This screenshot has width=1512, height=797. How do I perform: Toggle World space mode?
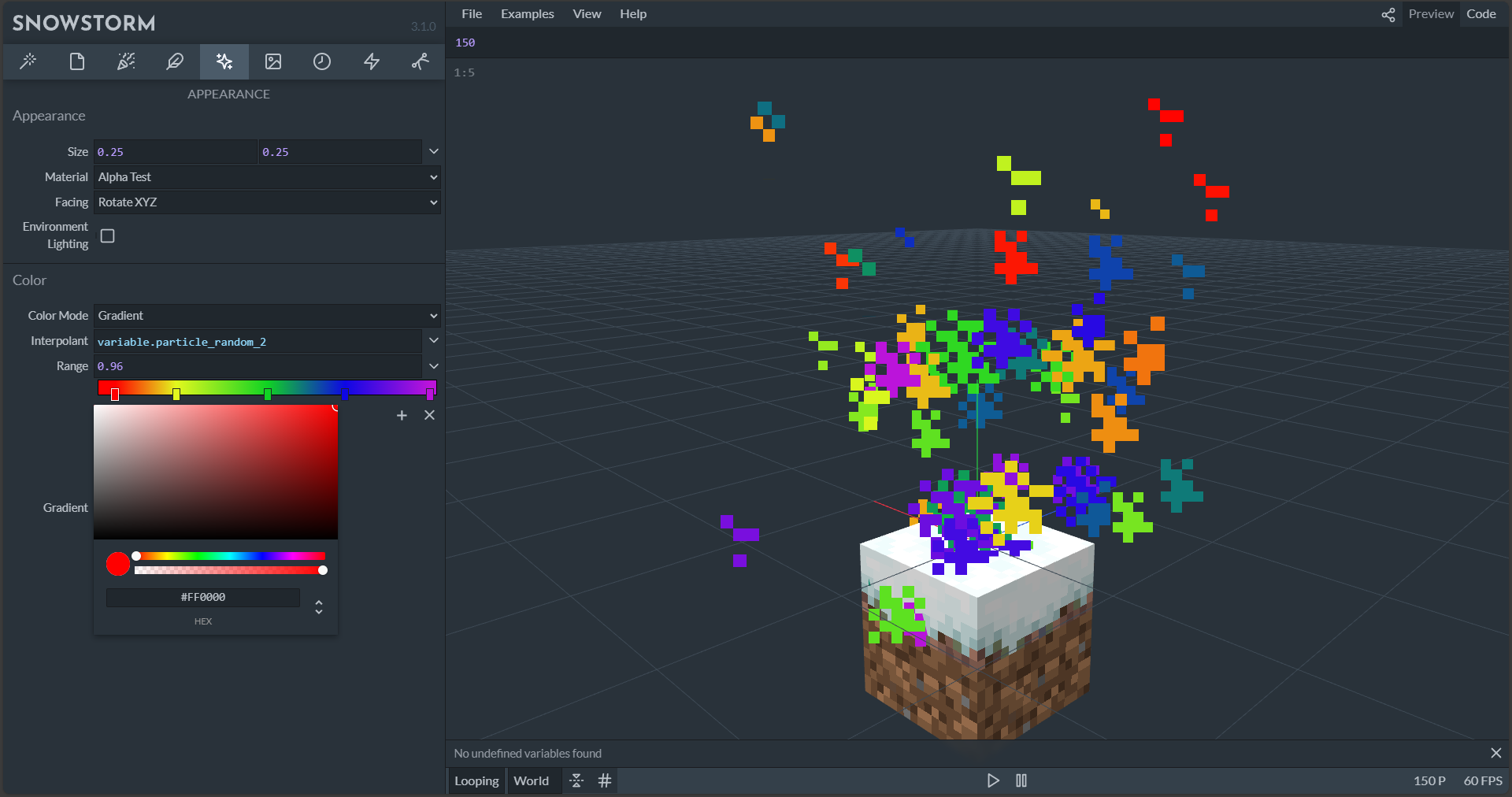[x=531, y=780]
